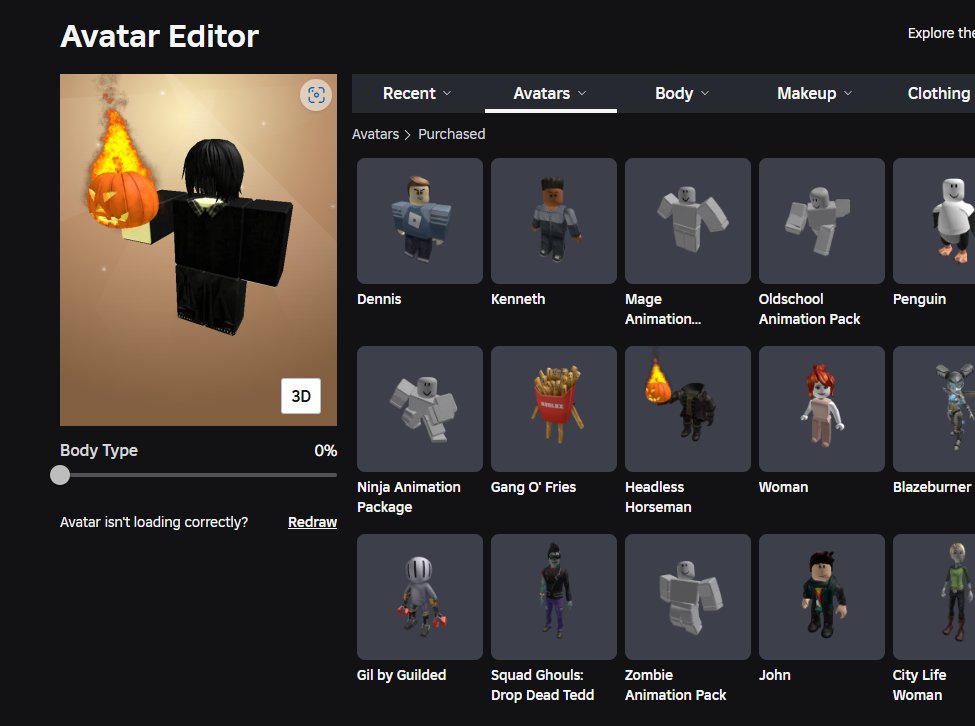Image resolution: width=975 pixels, height=726 pixels.
Task: Select the City Life Woman thumbnail
Action: 934,597
